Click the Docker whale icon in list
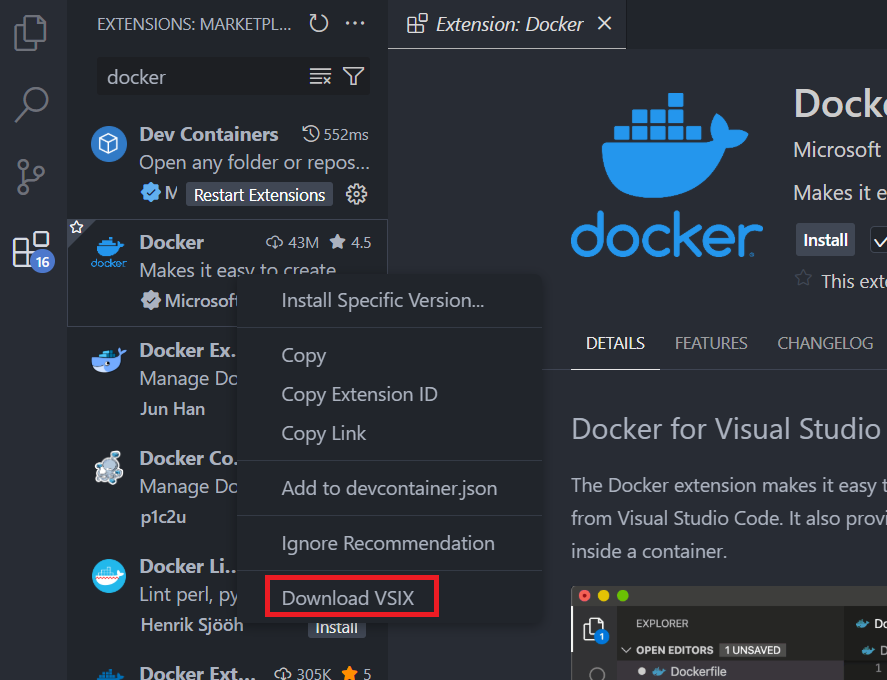 [109, 252]
